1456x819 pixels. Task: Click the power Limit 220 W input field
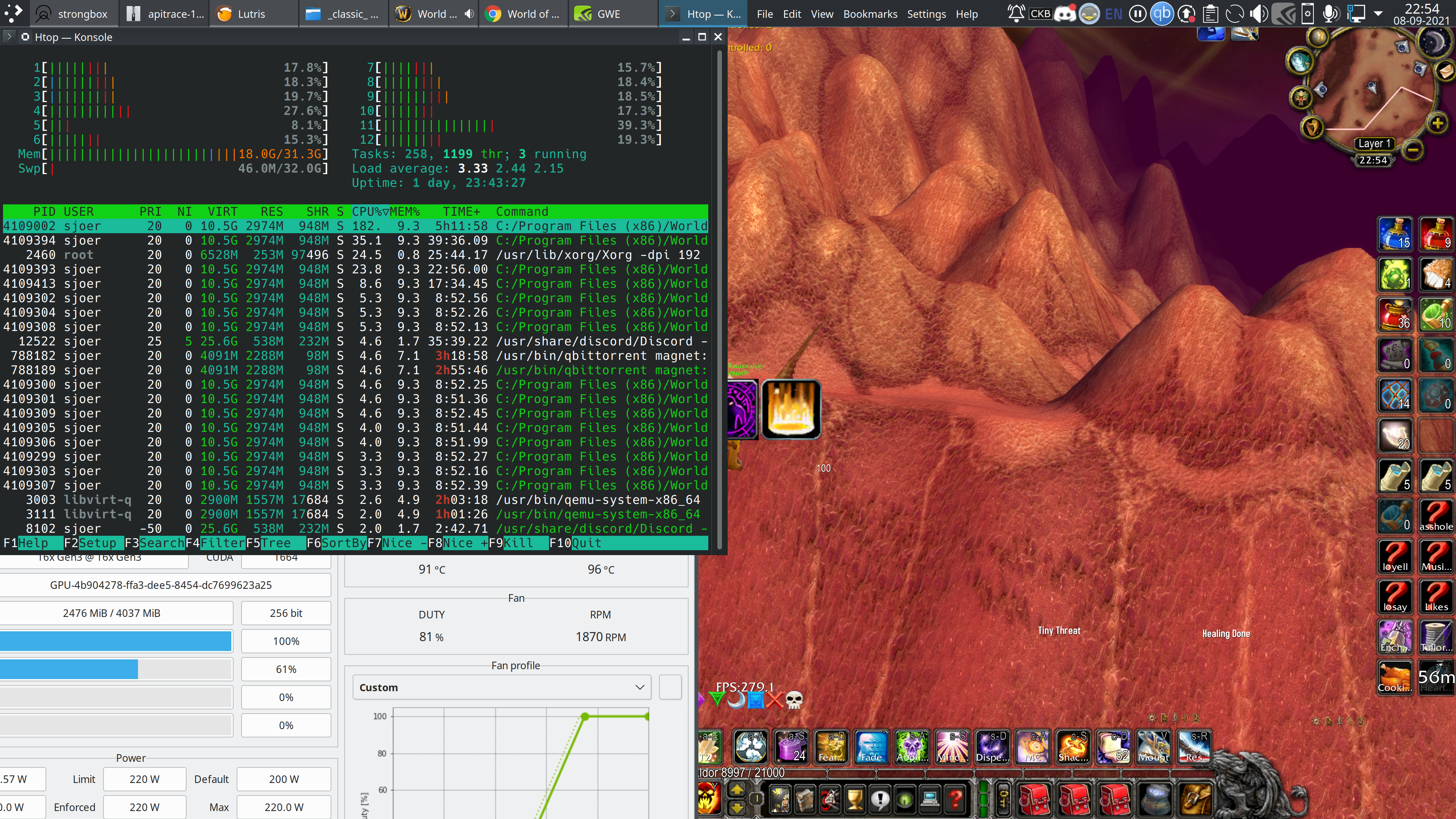(144, 779)
